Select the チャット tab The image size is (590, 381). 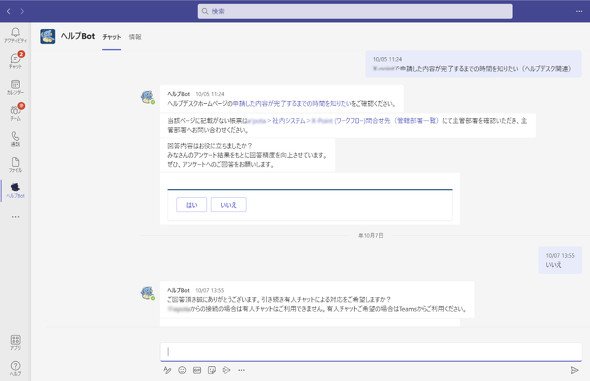coord(112,37)
